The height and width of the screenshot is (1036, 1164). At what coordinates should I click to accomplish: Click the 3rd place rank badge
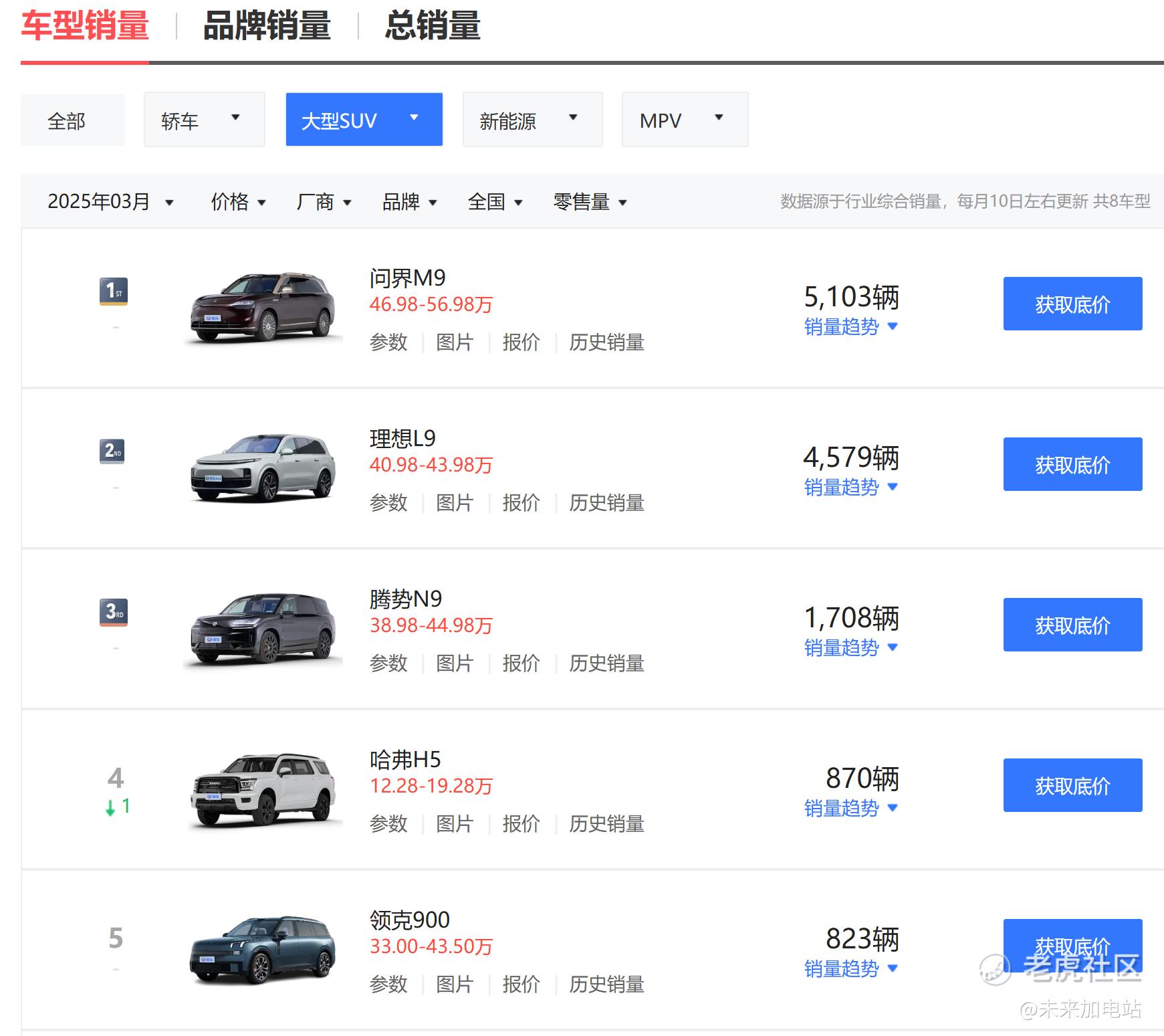(x=114, y=612)
